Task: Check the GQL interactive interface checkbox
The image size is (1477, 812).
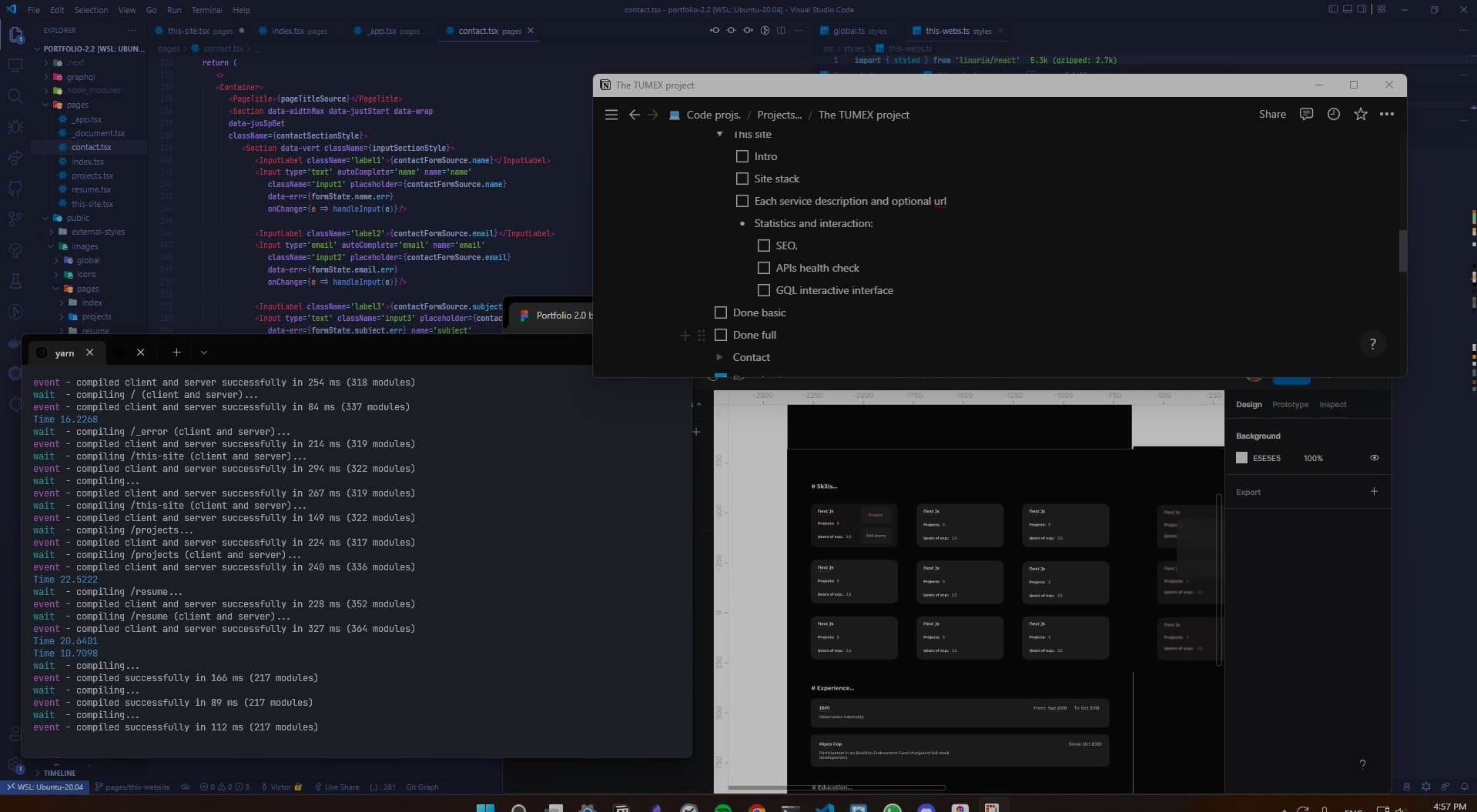Action: point(764,290)
